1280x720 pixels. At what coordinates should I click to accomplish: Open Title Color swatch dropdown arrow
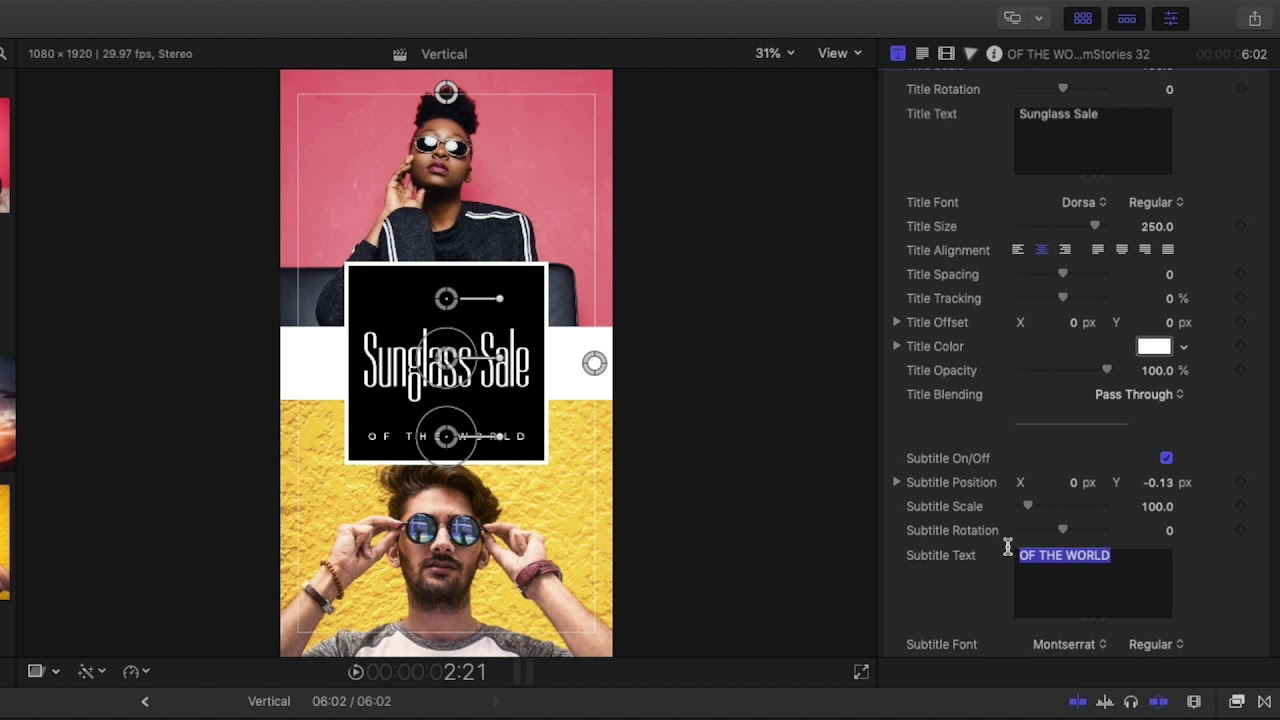[1183, 347]
